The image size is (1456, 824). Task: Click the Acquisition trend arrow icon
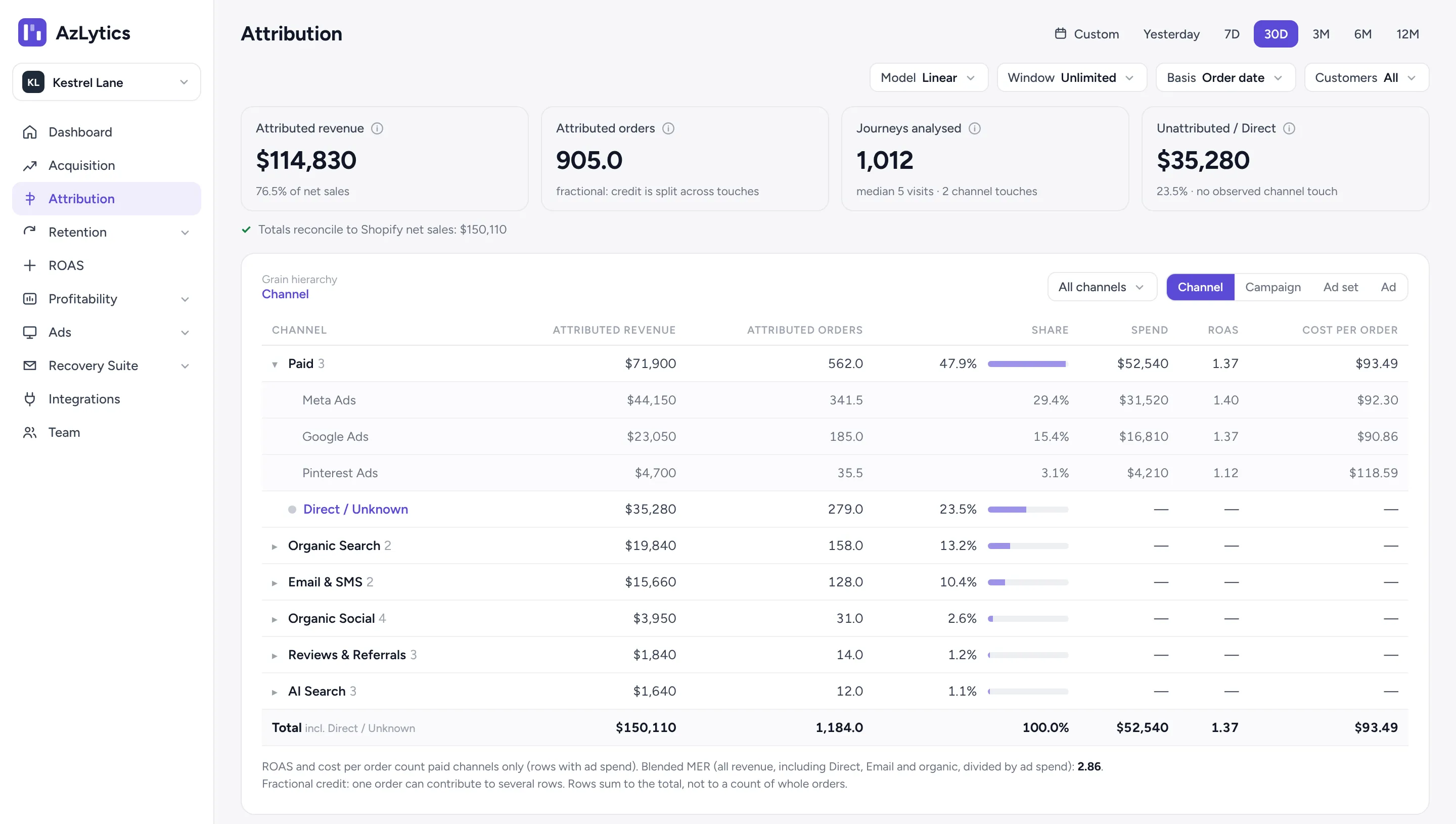coord(30,165)
